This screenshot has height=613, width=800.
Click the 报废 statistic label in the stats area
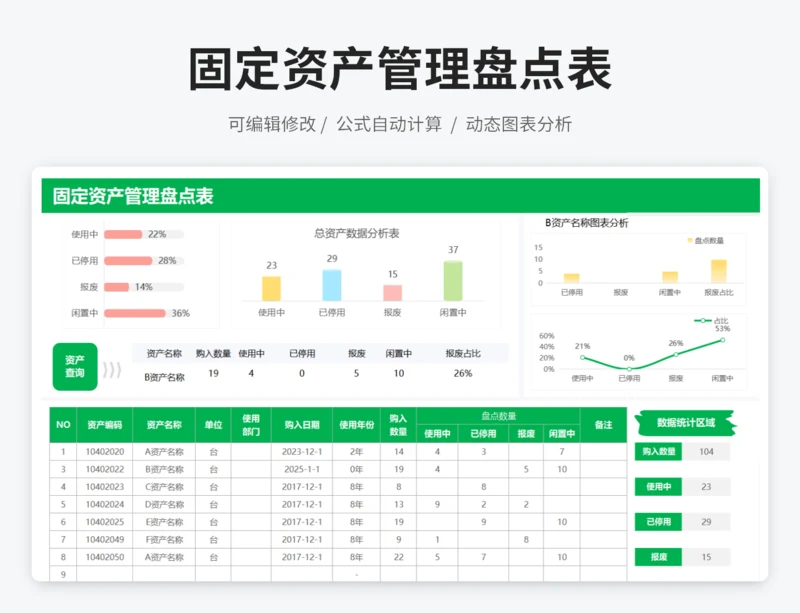658,557
